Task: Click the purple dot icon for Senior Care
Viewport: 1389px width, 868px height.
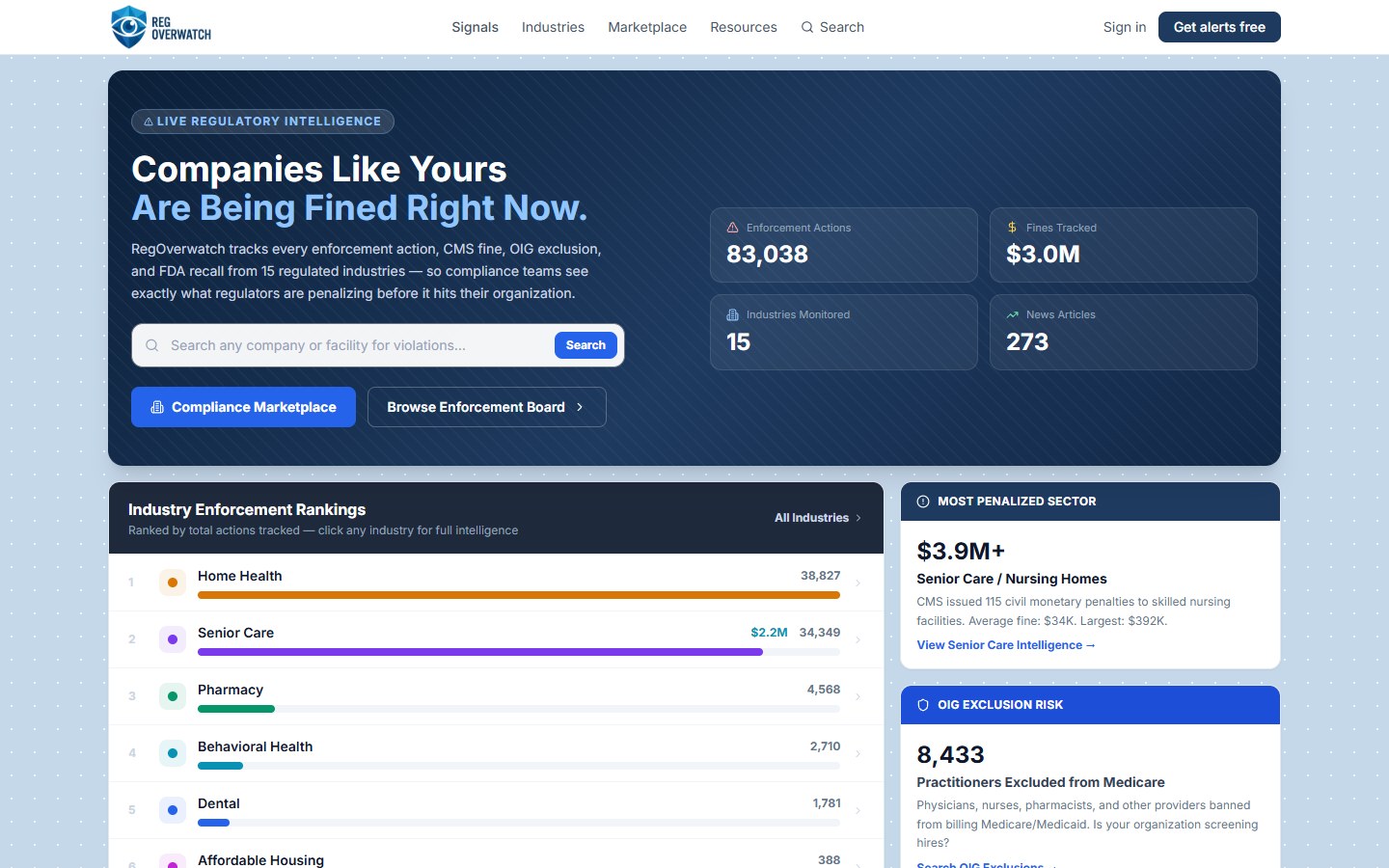Action: pyautogui.click(x=173, y=639)
